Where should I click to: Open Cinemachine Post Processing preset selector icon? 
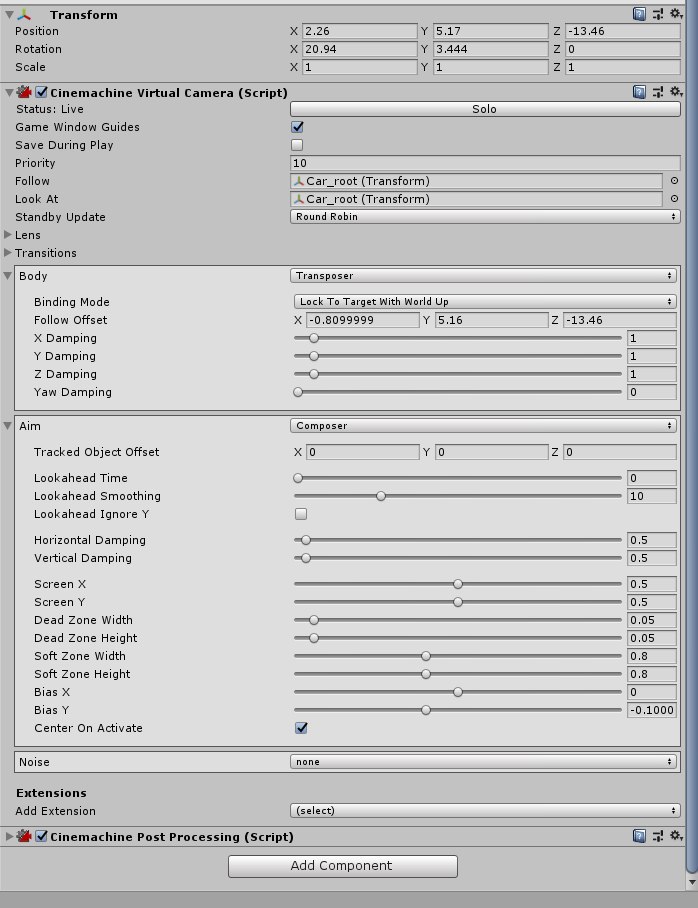coord(658,836)
